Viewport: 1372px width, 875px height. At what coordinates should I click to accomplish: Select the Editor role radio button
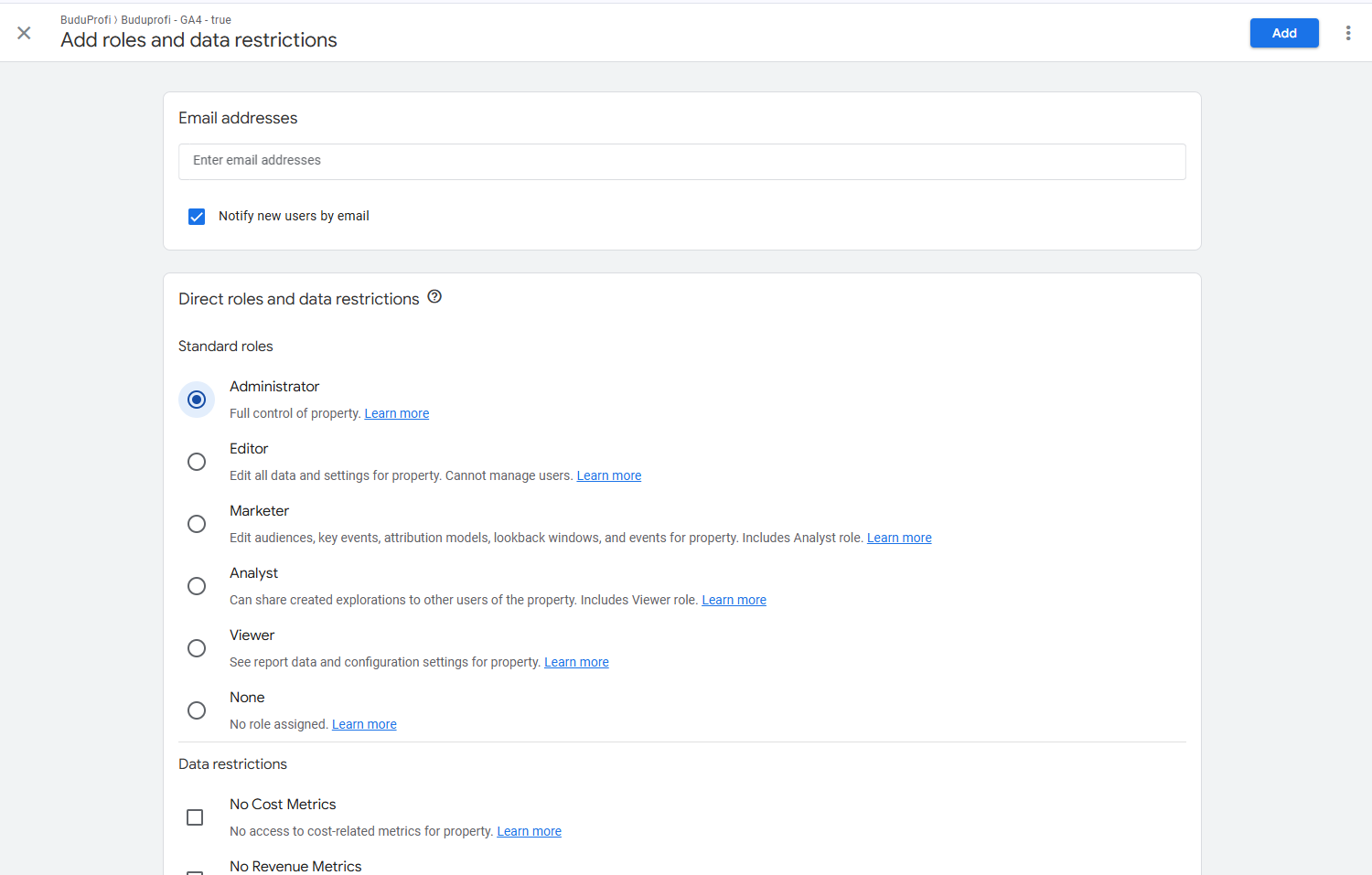[x=197, y=462]
